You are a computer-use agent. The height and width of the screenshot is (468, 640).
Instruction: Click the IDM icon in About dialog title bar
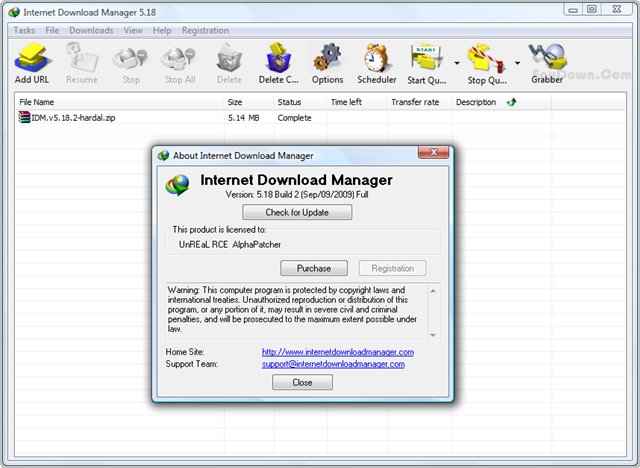click(x=163, y=155)
